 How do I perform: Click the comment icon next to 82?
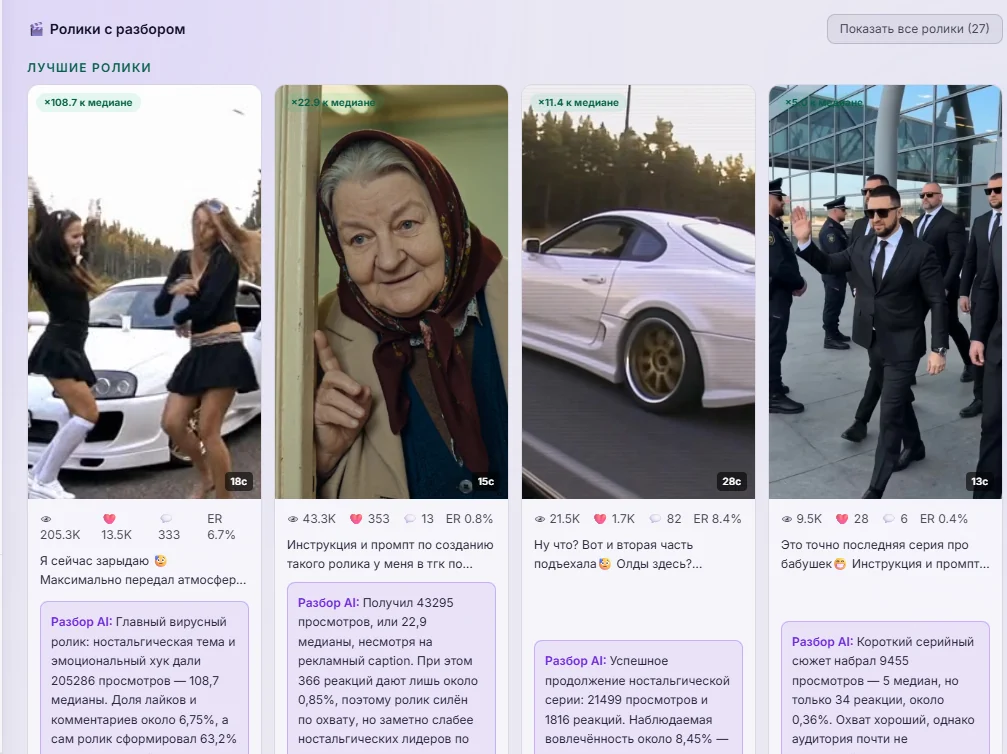(655, 519)
